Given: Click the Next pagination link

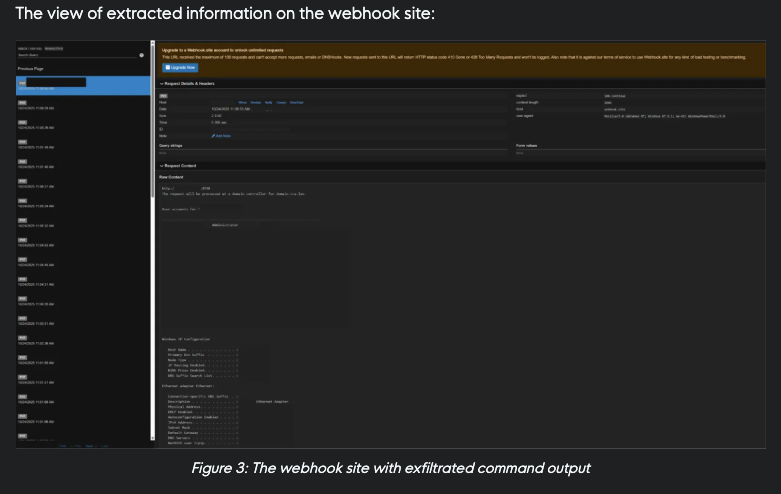Looking at the screenshot, I should pyautogui.click(x=89, y=446).
